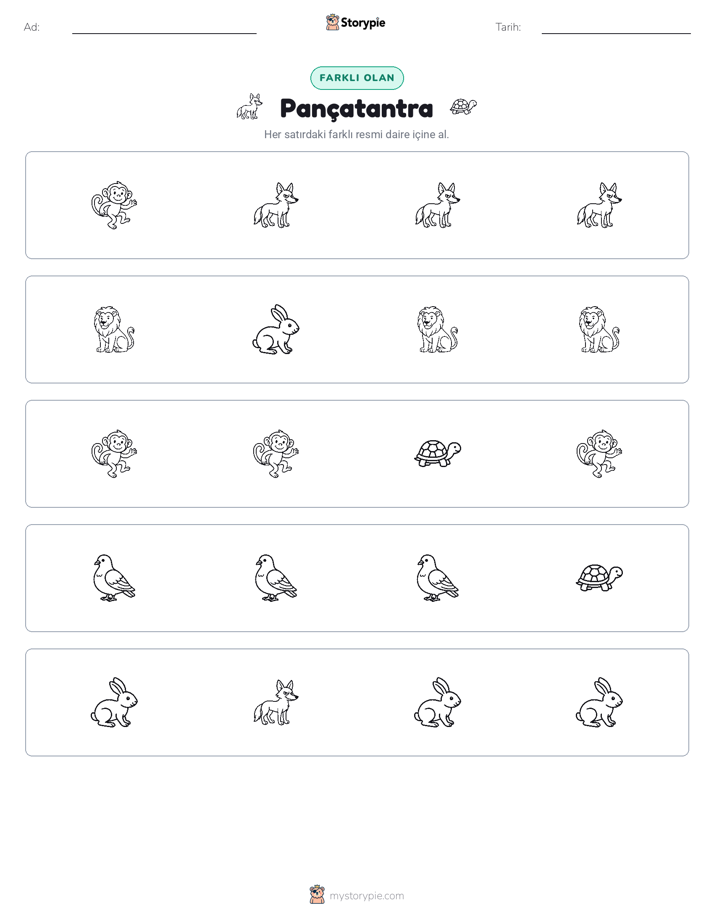714x924 pixels.
Task: Select the rabbit among the lions
Action: coord(276,329)
